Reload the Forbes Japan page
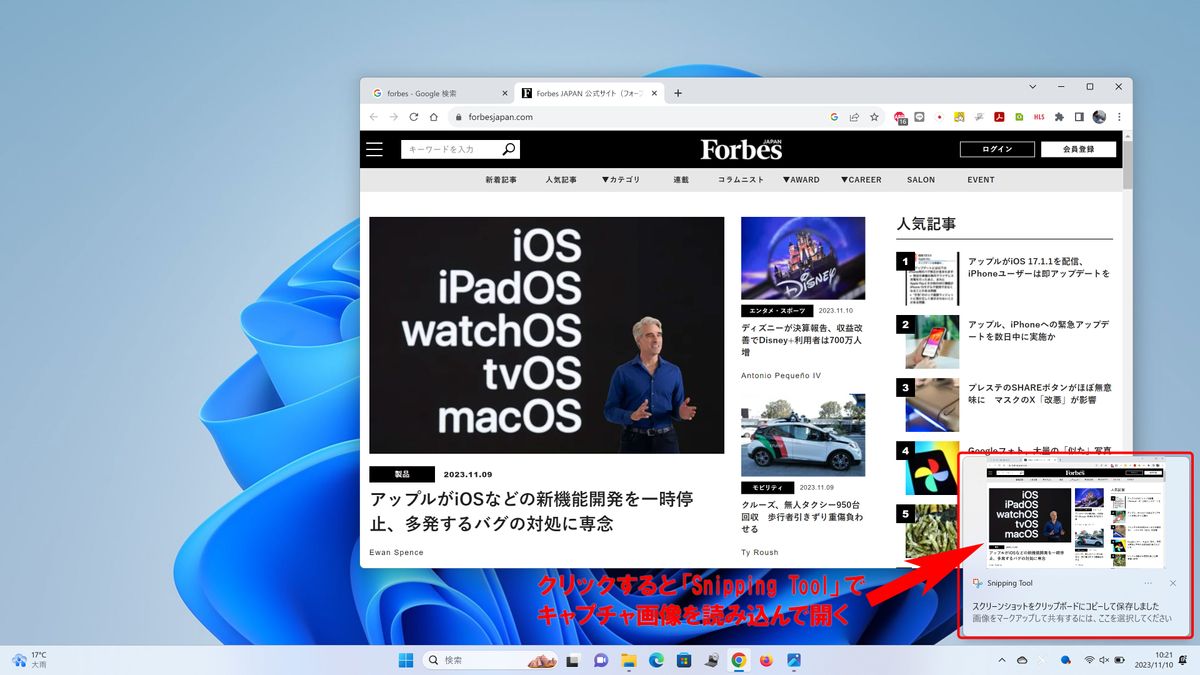1200x675 pixels. click(413, 117)
